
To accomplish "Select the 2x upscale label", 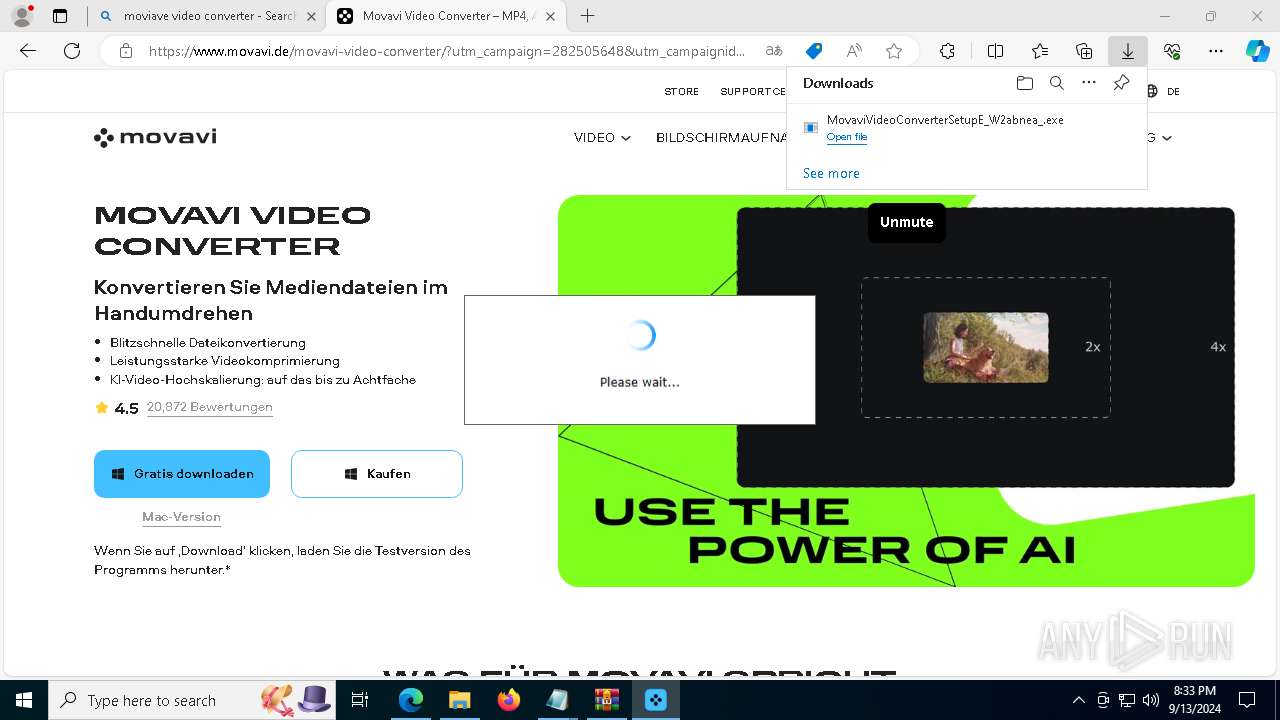I will 1093,347.
